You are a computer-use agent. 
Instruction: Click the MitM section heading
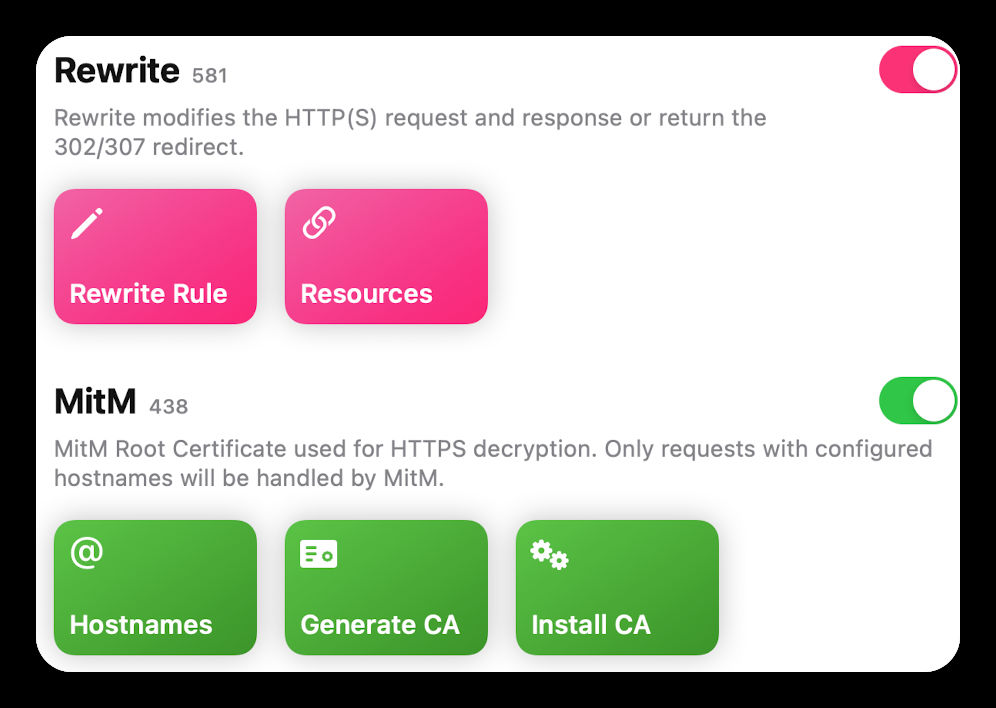pos(94,402)
